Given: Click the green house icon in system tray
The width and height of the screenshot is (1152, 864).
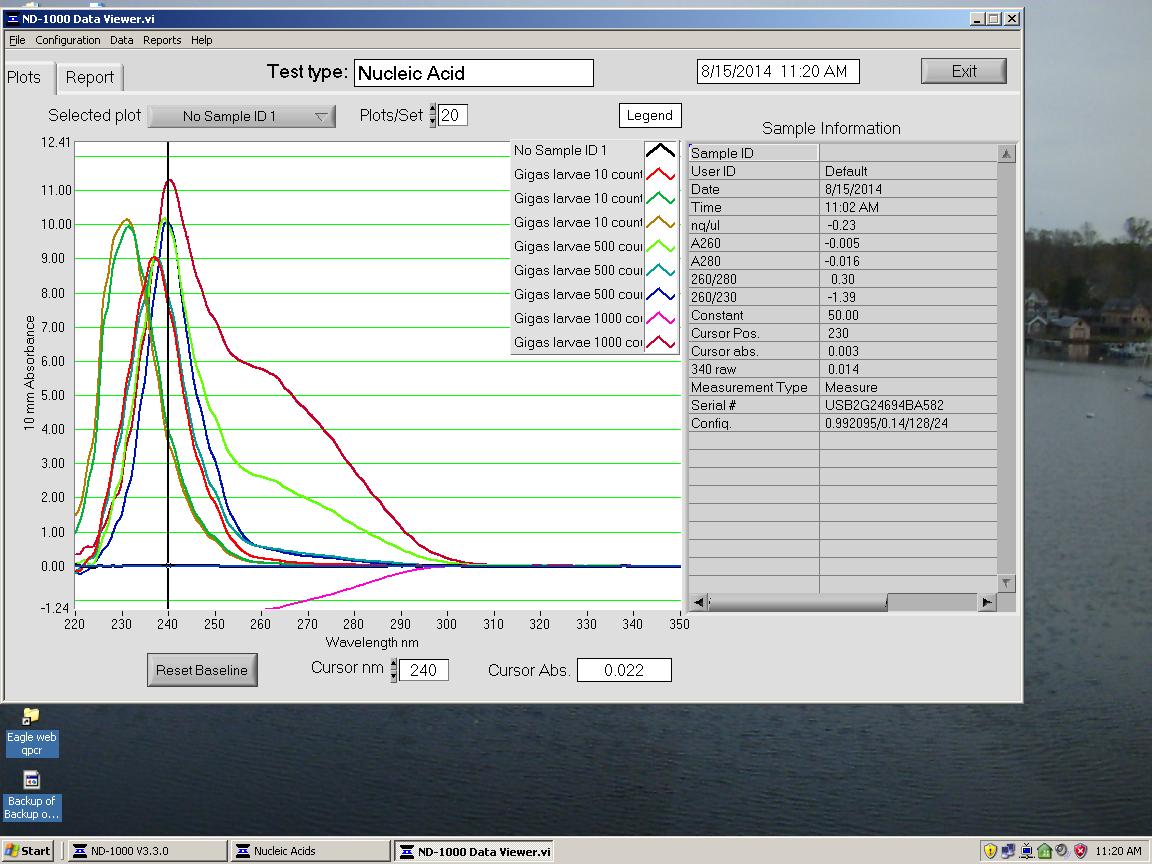Looking at the screenshot, I should 1044,851.
